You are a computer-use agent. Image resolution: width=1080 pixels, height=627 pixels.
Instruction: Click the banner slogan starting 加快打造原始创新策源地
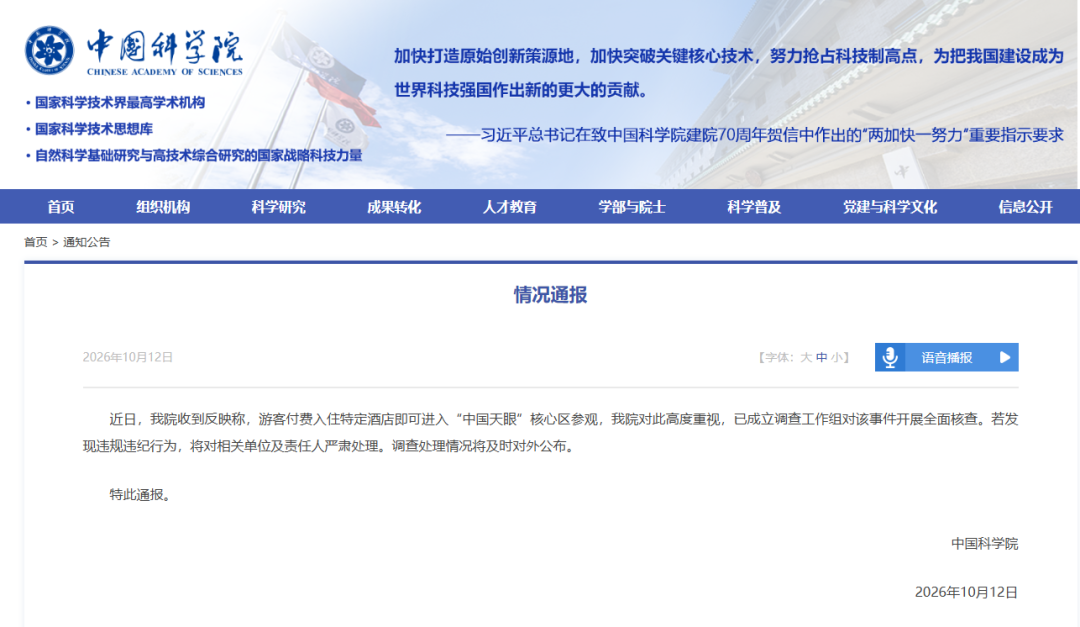(x=729, y=72)
